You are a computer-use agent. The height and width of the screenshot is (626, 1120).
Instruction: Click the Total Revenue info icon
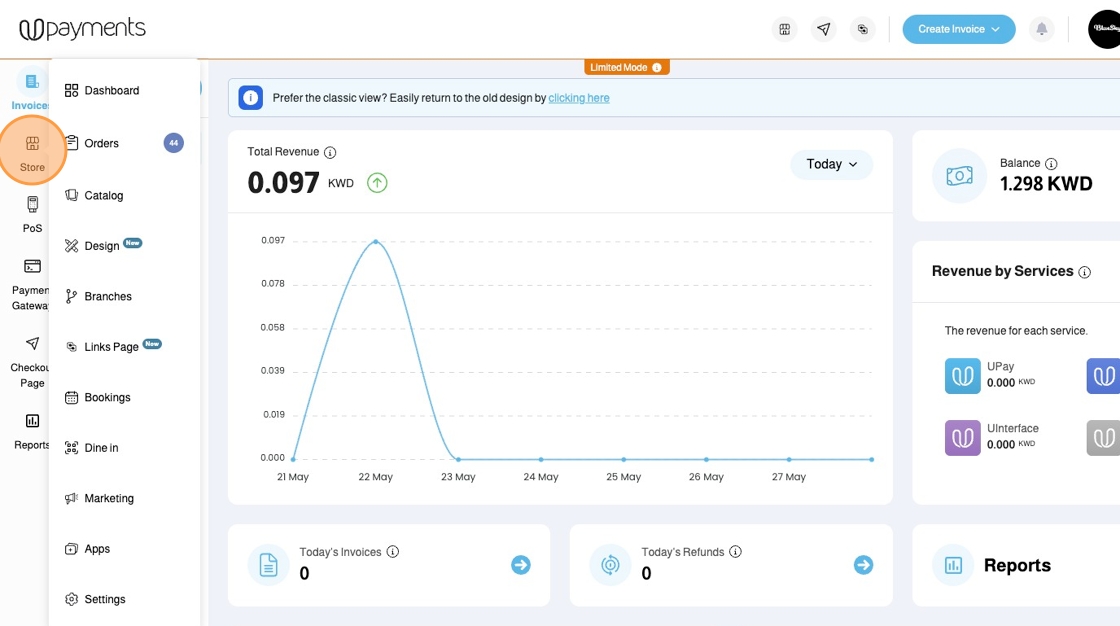[330, 152]
